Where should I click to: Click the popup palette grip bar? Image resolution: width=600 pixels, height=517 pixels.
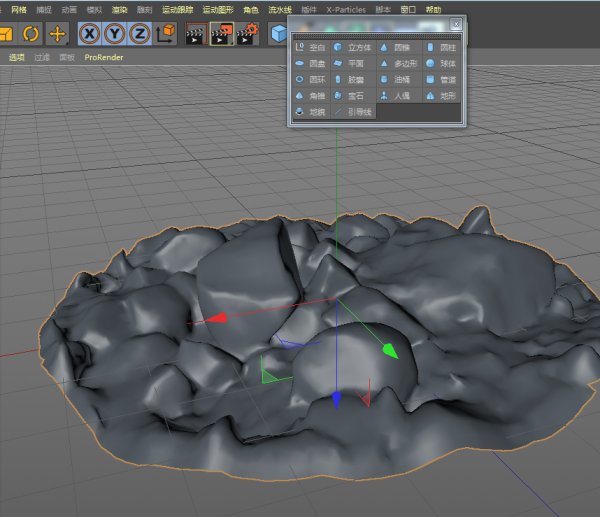click(377, 36)
